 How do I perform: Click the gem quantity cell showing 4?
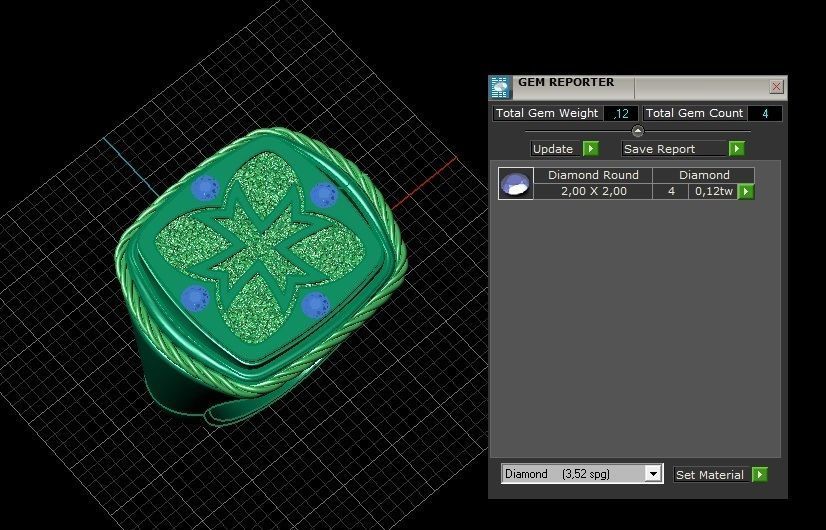(x=671, y=191)
